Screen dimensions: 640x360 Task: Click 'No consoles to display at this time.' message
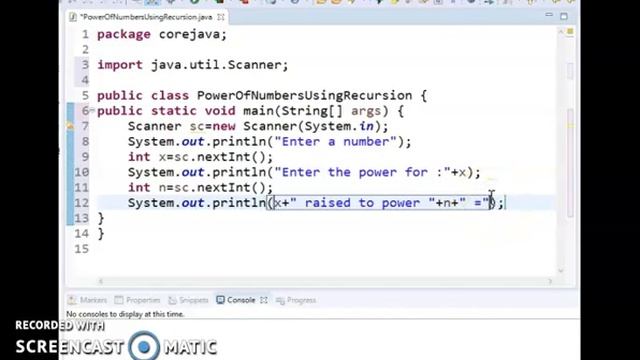[125, 314]
